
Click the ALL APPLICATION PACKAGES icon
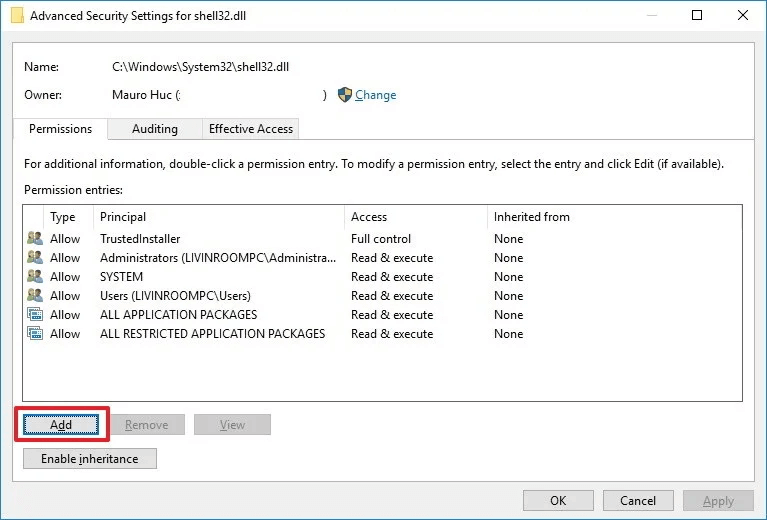coord(35,315)
